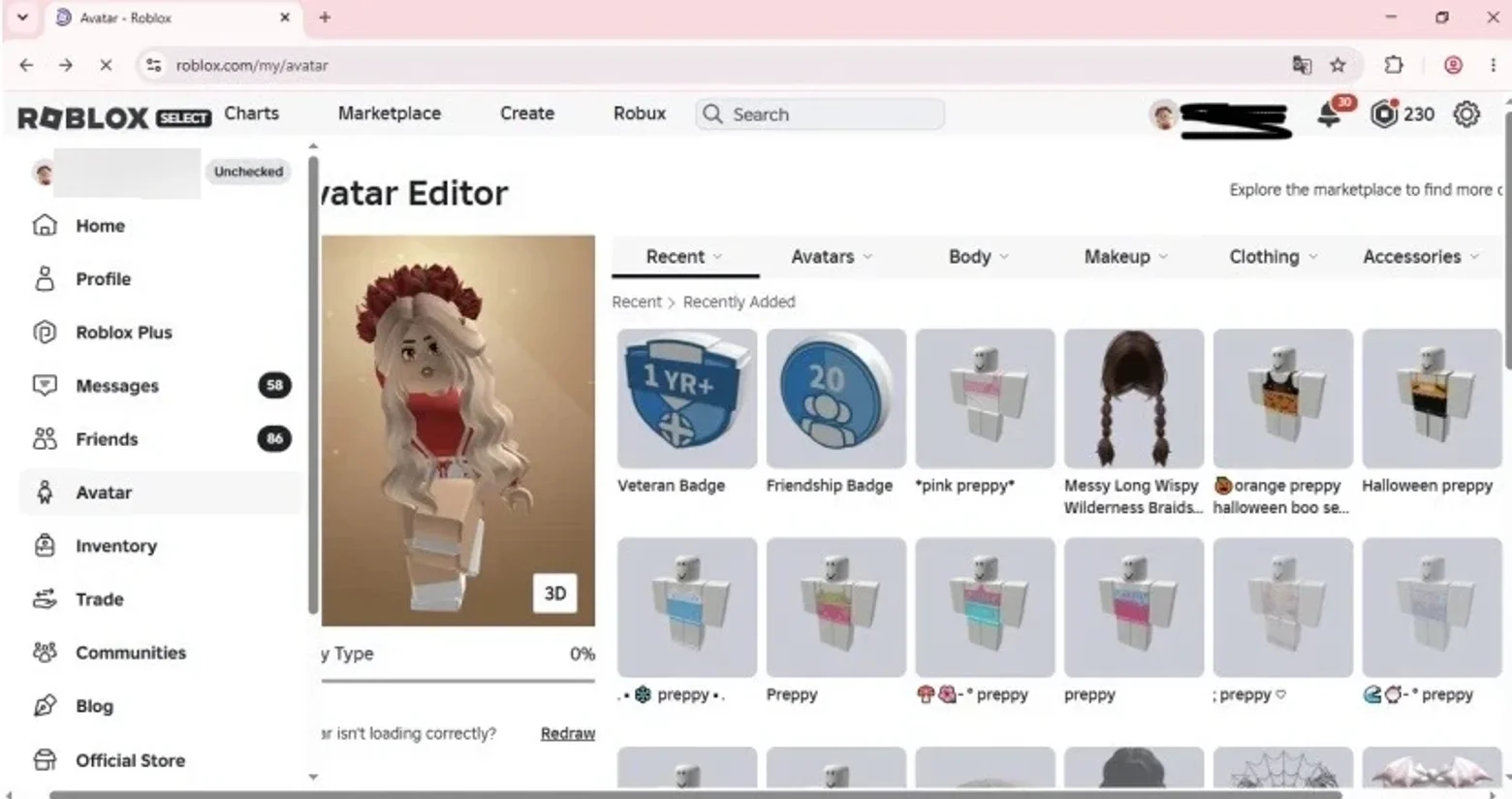This screenshot has width=1512, height=799.
Task: Select the Avatar icon in the sidebar
Action: tap(45, 492)
